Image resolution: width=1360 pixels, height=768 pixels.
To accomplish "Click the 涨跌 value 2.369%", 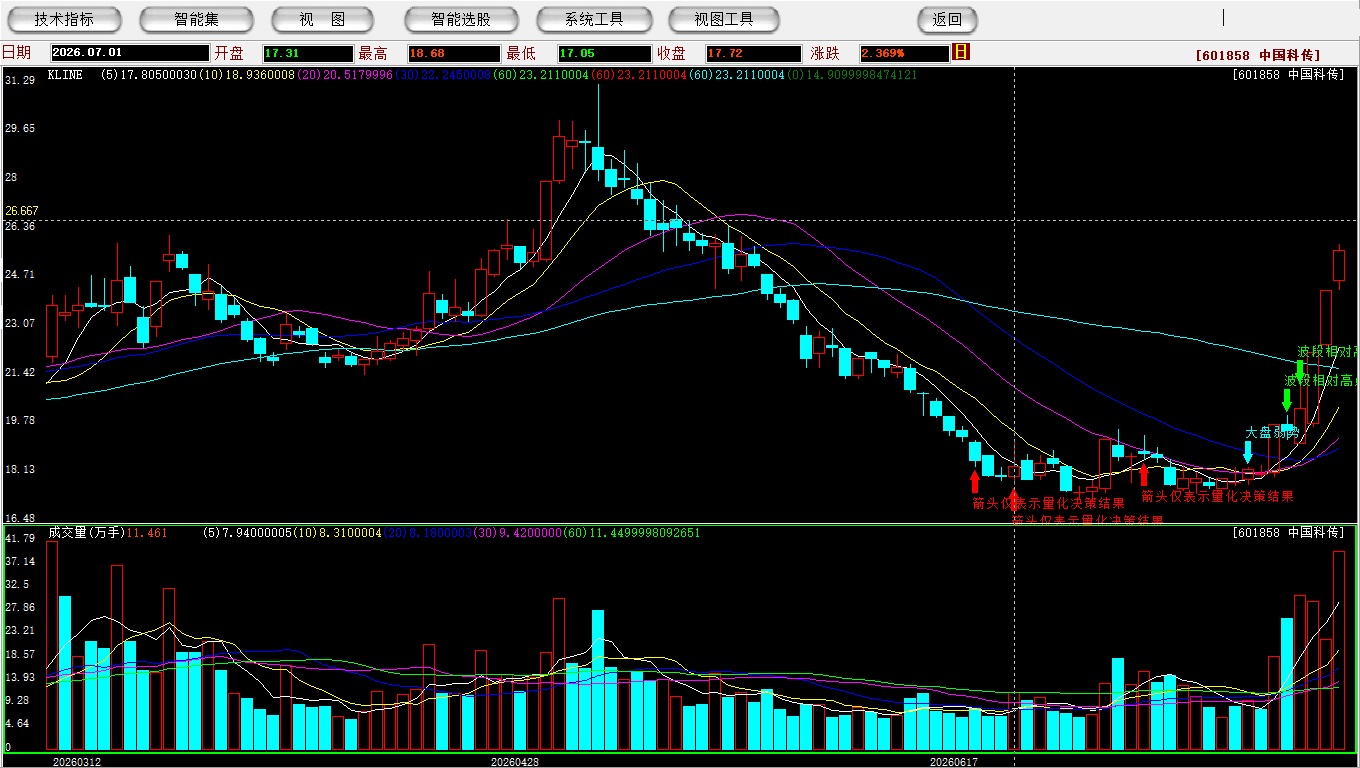I will [x=903, y=53].
